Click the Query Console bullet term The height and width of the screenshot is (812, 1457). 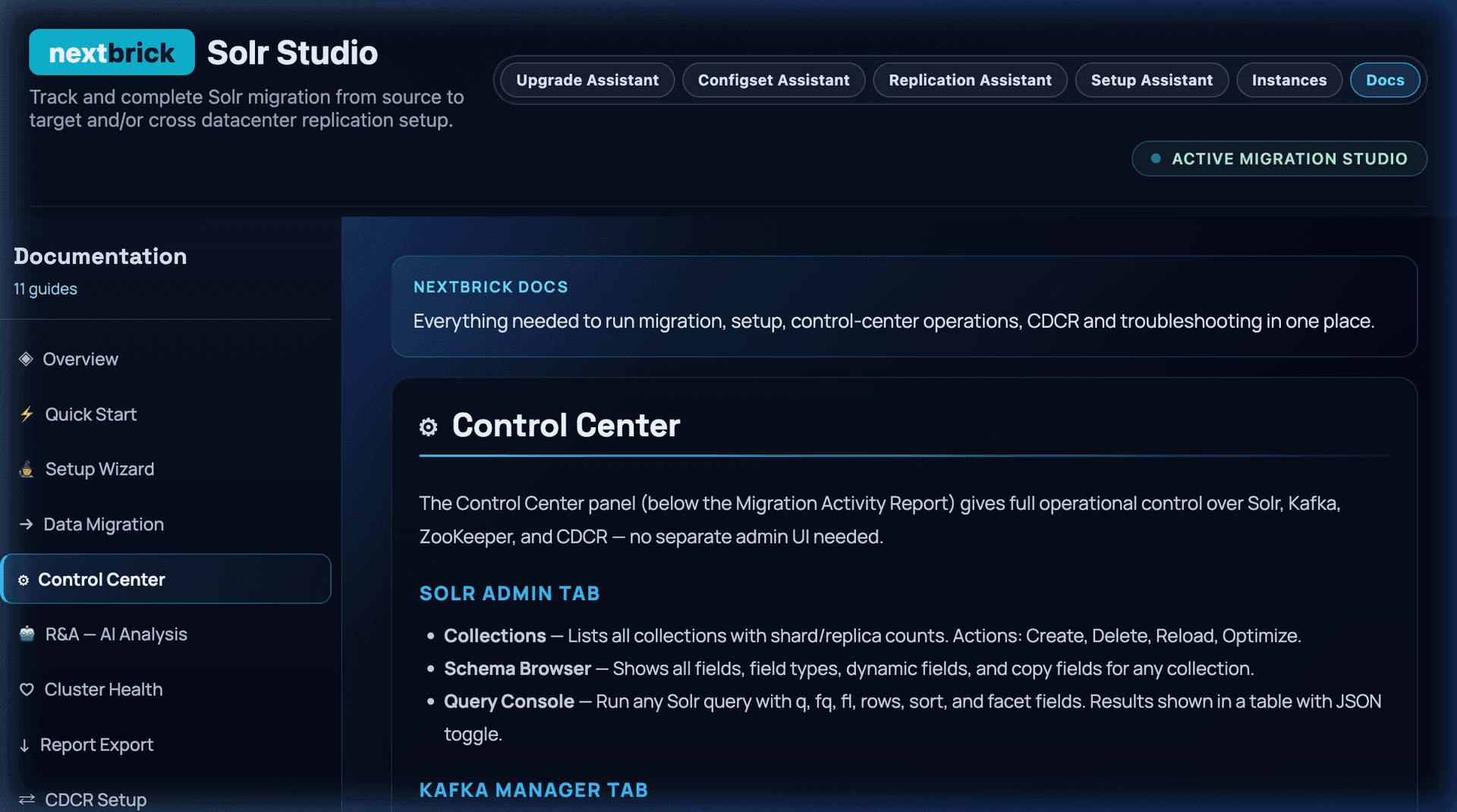tap(509, 701)
